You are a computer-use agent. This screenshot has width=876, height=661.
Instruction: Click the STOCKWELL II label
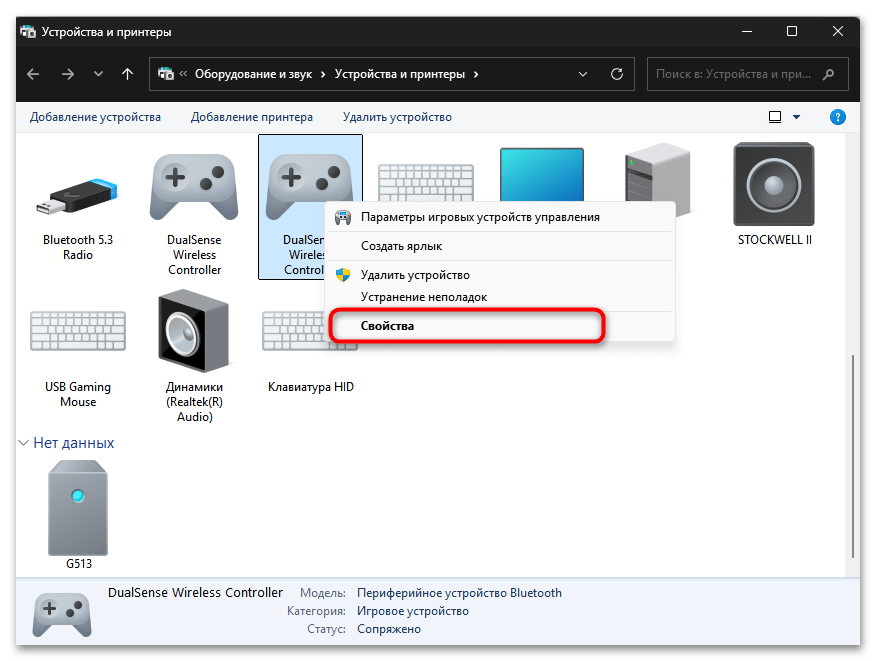(x=774, y=240)
